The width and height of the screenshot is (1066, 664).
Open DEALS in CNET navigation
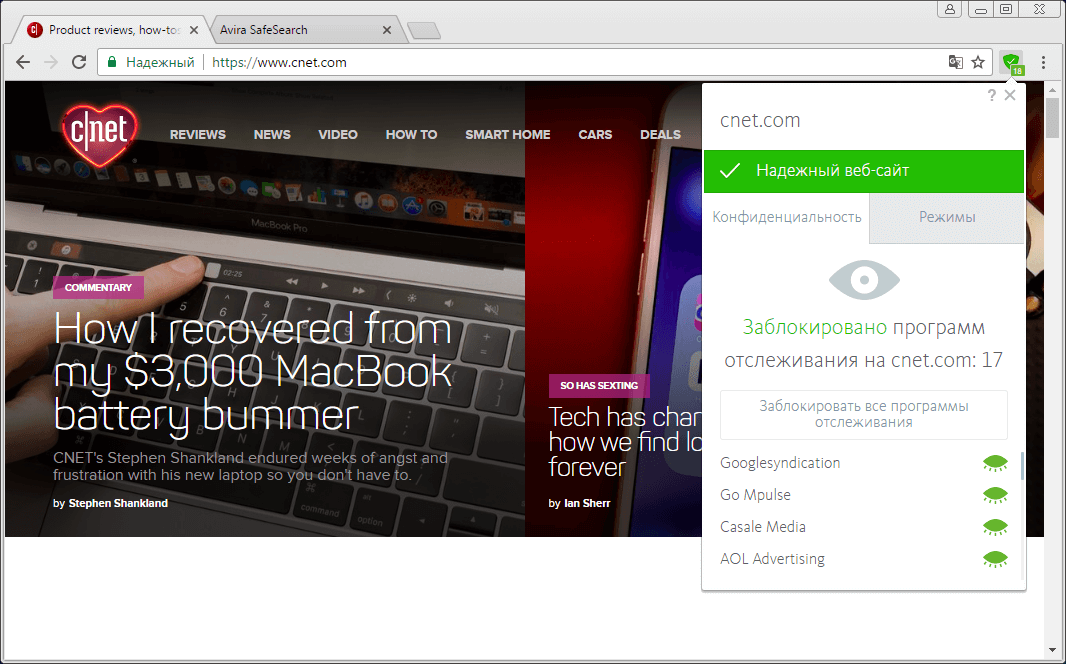click(660, 135)
